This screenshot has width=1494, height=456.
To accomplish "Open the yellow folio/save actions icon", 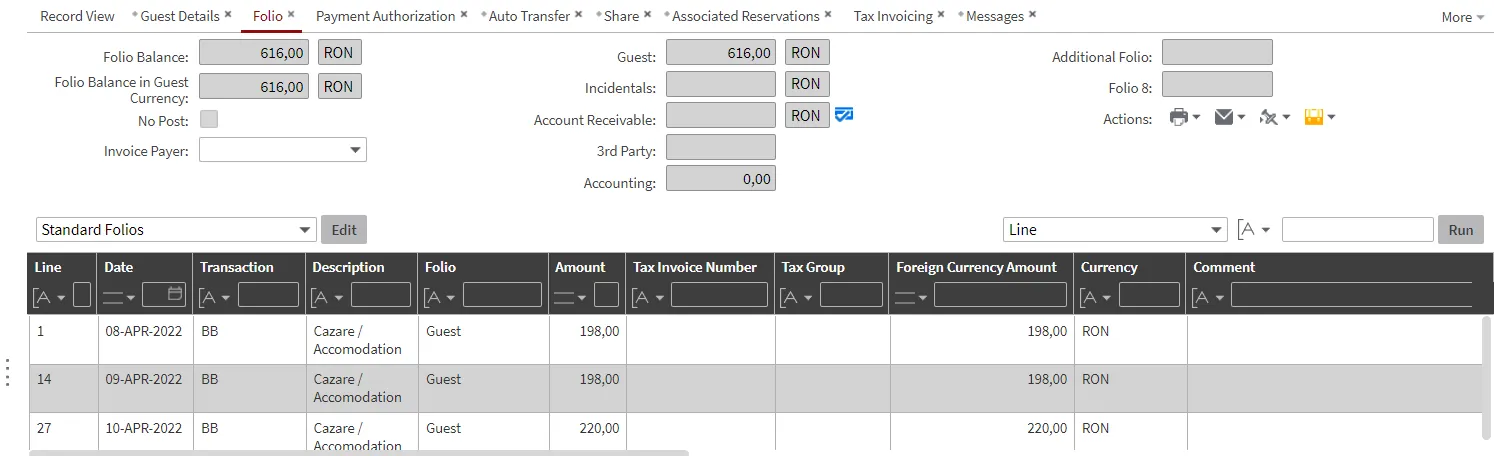I will click(x=1319, y=118).
